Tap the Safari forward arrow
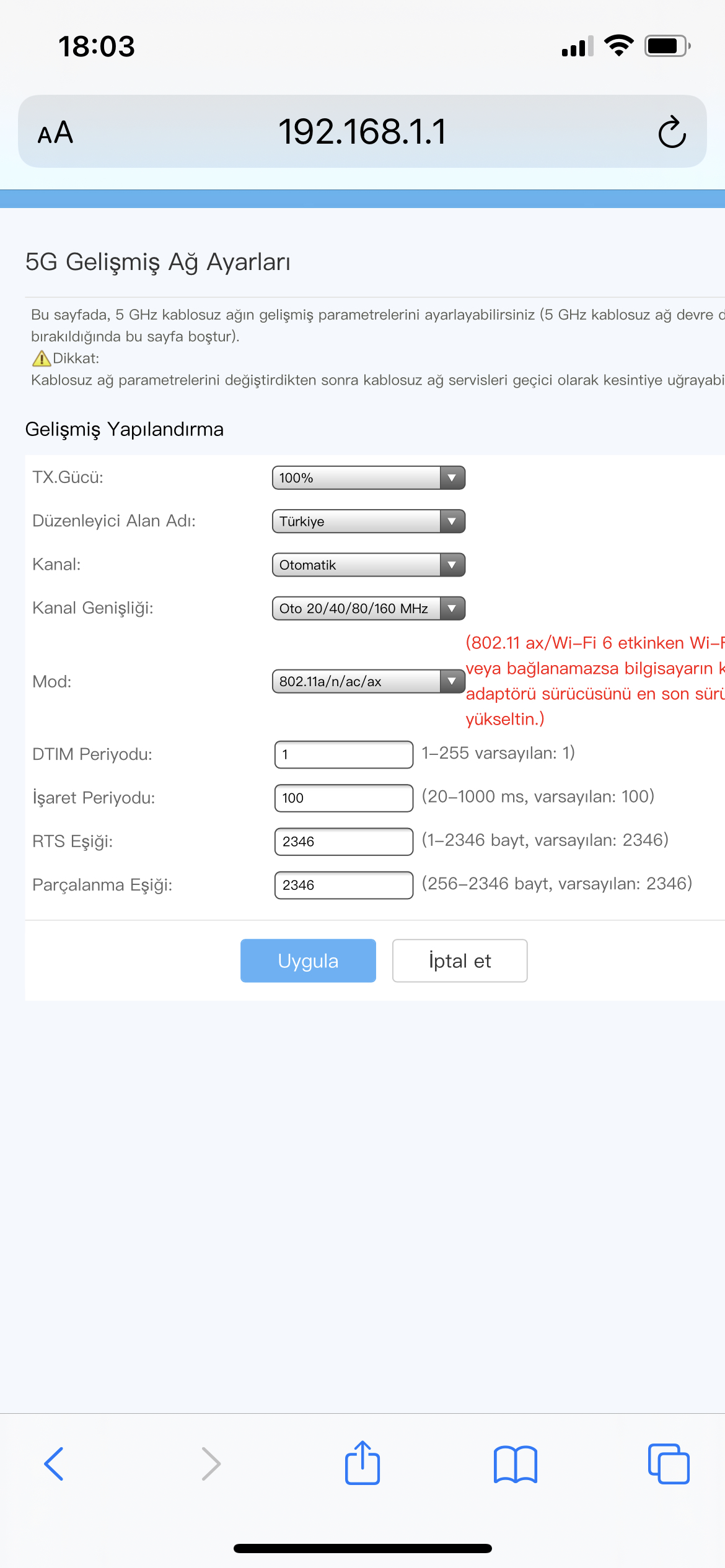This screenshot has height=1568, width=725. [x=211, y=1464]
